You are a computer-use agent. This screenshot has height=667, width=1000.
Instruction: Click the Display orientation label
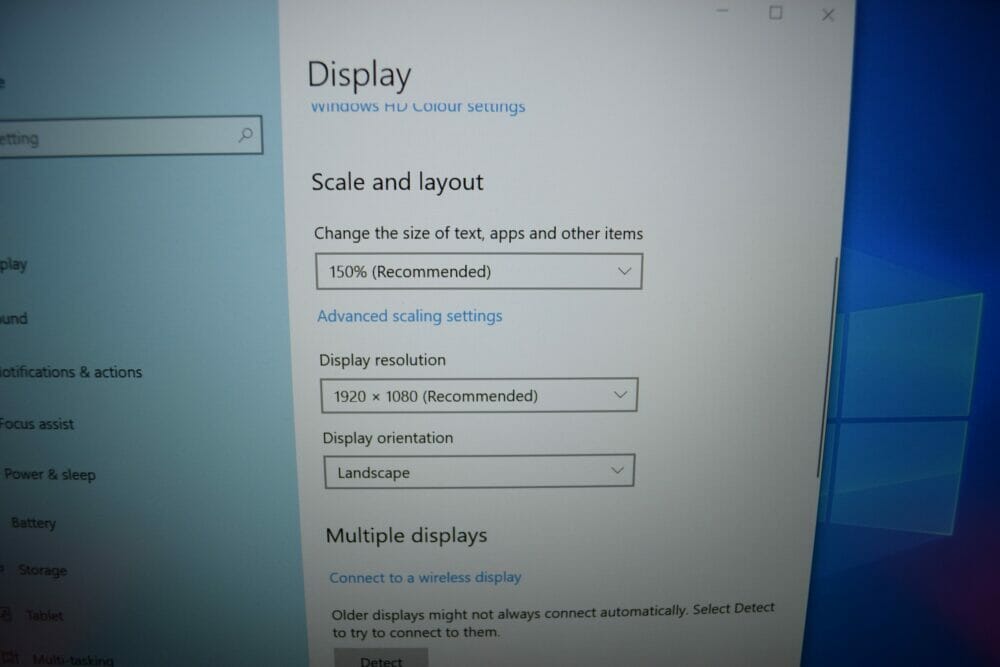(x=388, y=438)
